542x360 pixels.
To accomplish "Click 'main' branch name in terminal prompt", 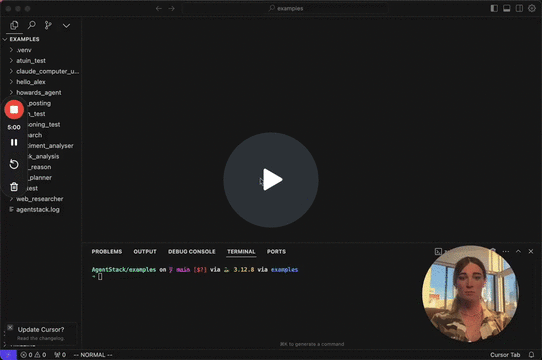I will (183, 270).
